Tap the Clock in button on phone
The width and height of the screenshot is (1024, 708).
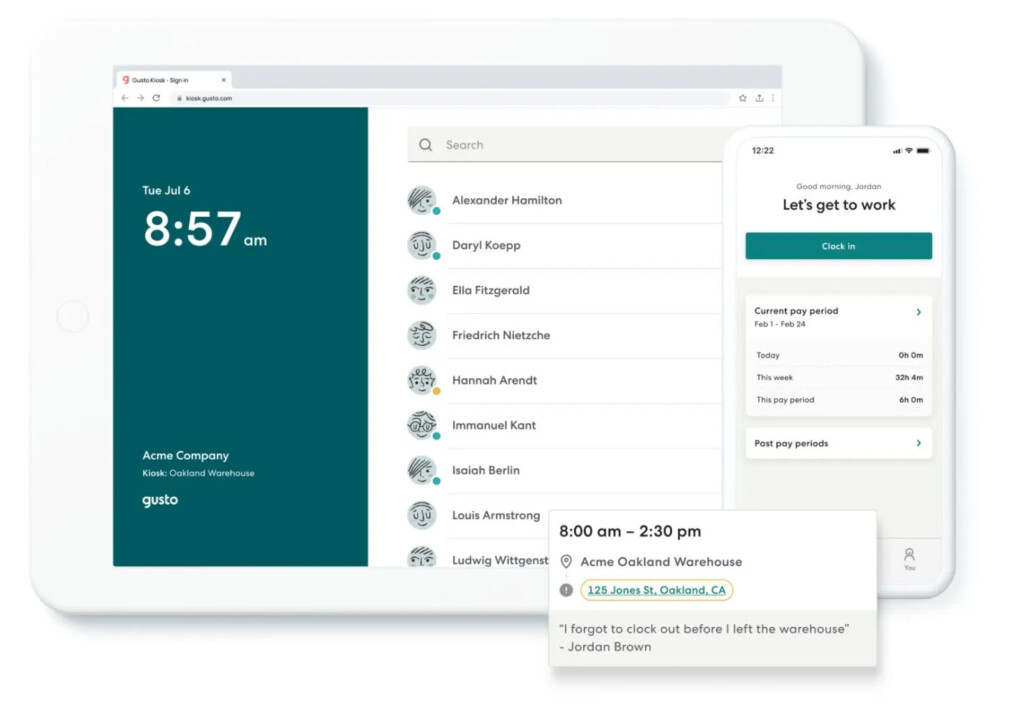(839, 246)
